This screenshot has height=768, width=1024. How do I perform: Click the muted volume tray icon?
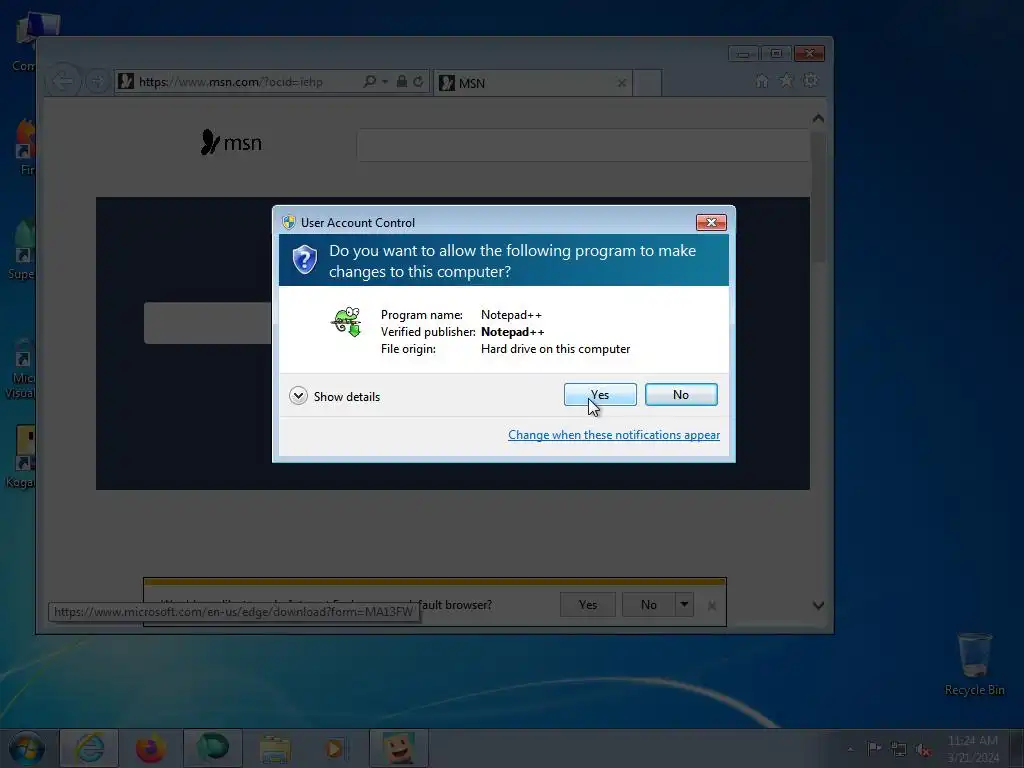tap(923, 749)
